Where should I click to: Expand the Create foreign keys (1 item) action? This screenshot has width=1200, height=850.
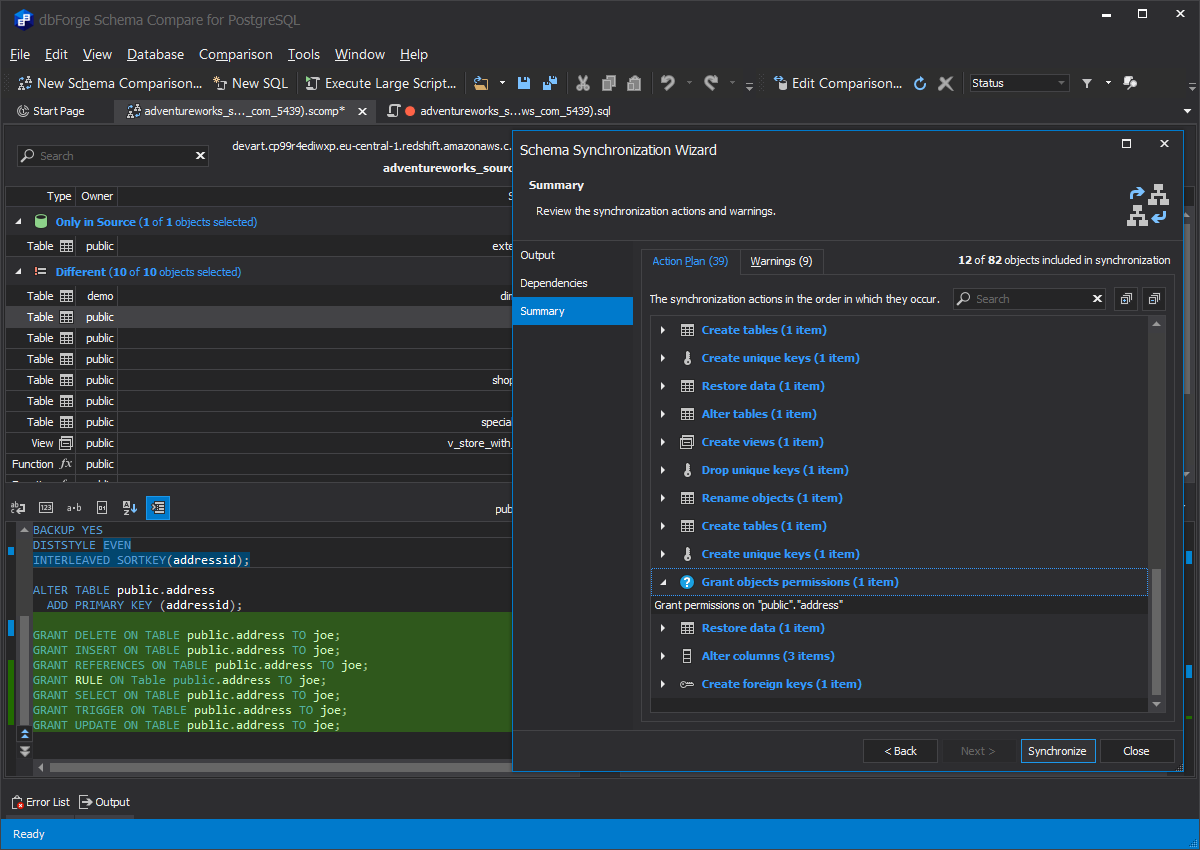pos(663,684)
